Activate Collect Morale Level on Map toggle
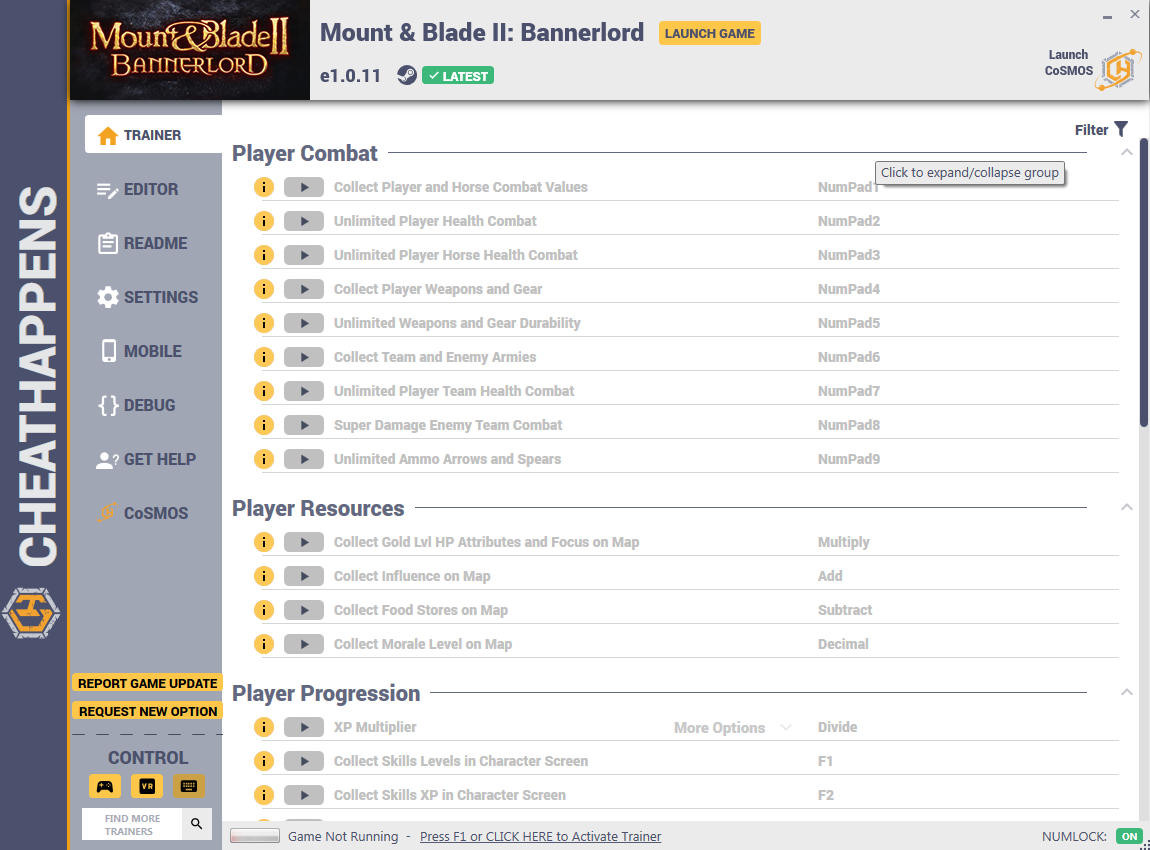 click(304, 644)
